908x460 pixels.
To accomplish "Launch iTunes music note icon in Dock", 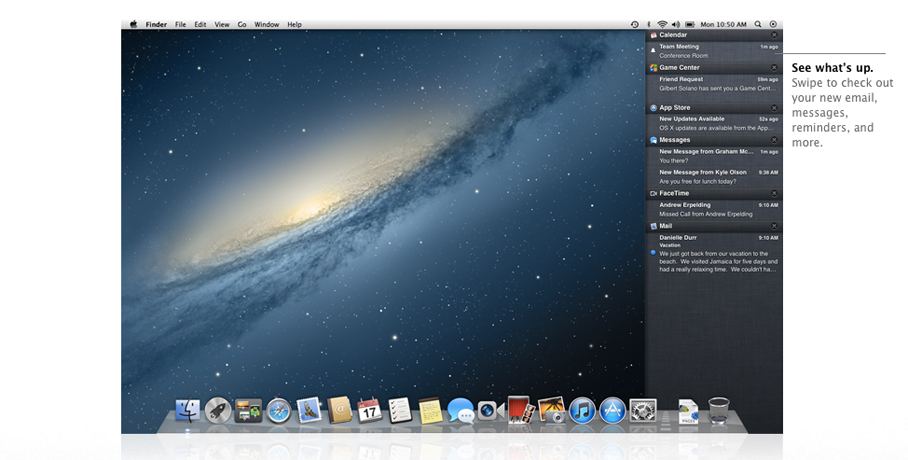I will pyautogui.click(x=582, y=411).
